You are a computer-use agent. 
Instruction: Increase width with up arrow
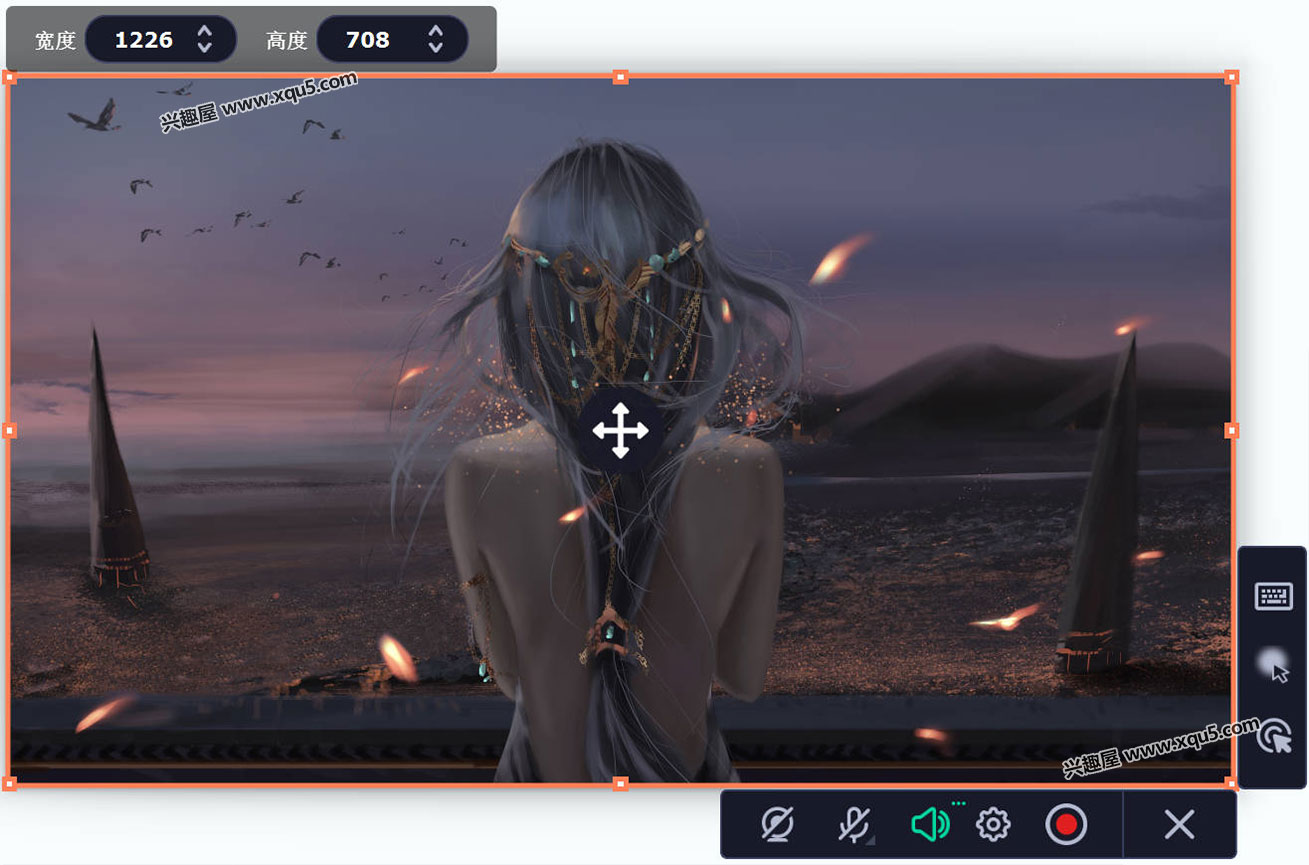[205, 31]
